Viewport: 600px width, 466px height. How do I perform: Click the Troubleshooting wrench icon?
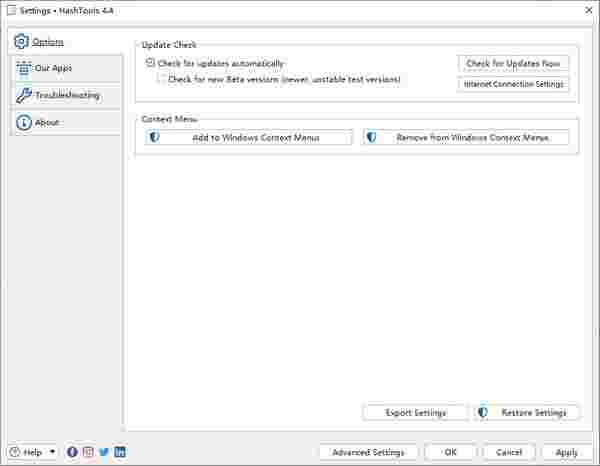(24, 95)
